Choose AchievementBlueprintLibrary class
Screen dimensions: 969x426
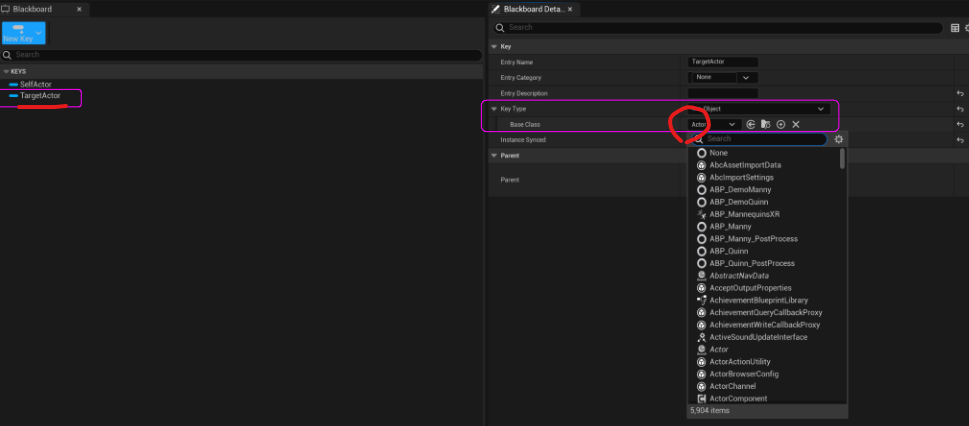759,300
